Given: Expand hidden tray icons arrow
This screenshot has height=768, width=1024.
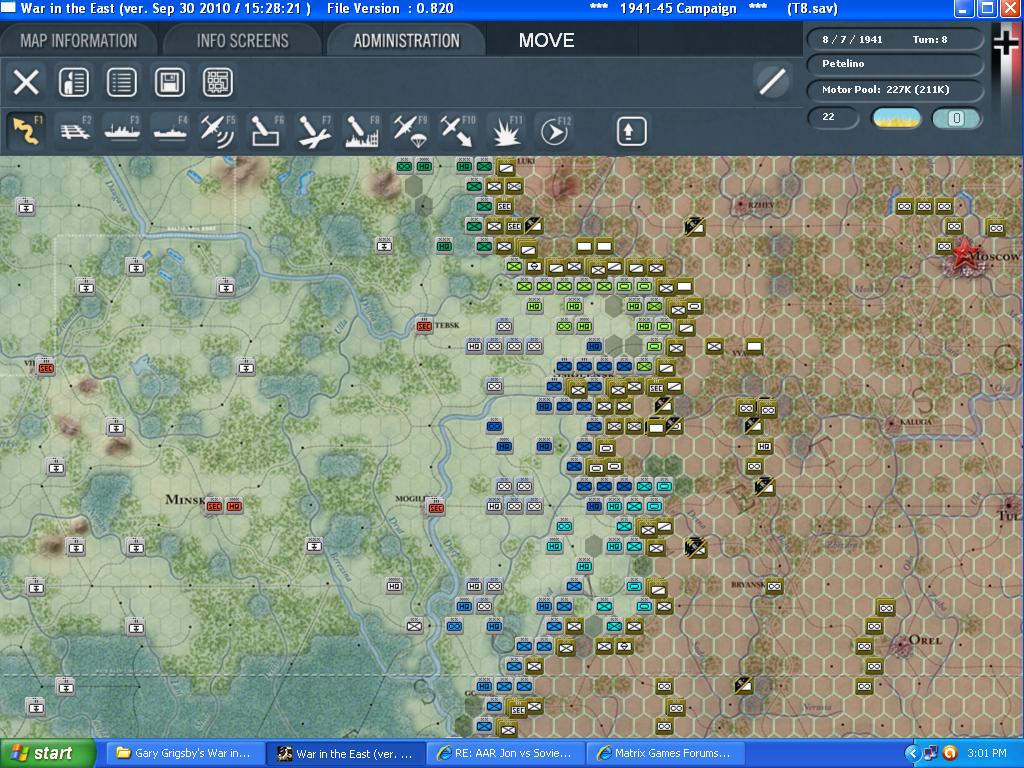Looking at the screenshot, I should pyautogui.click(x=912, y=753).
